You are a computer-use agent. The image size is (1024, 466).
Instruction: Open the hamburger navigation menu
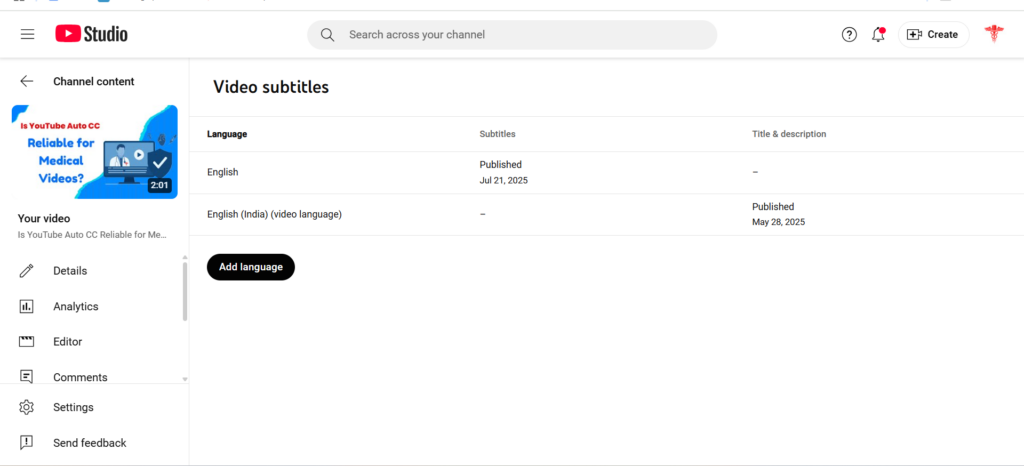click(x=27, y=35)
